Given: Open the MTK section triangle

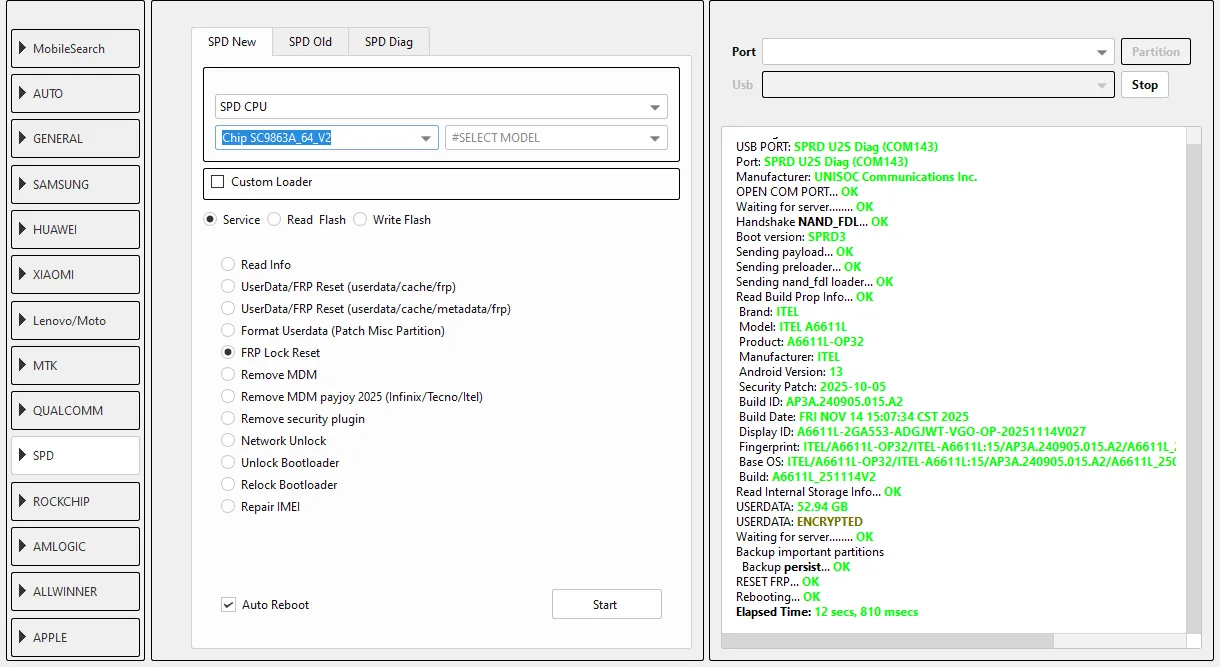Looking at the screenshot, I should coord(22,365).
